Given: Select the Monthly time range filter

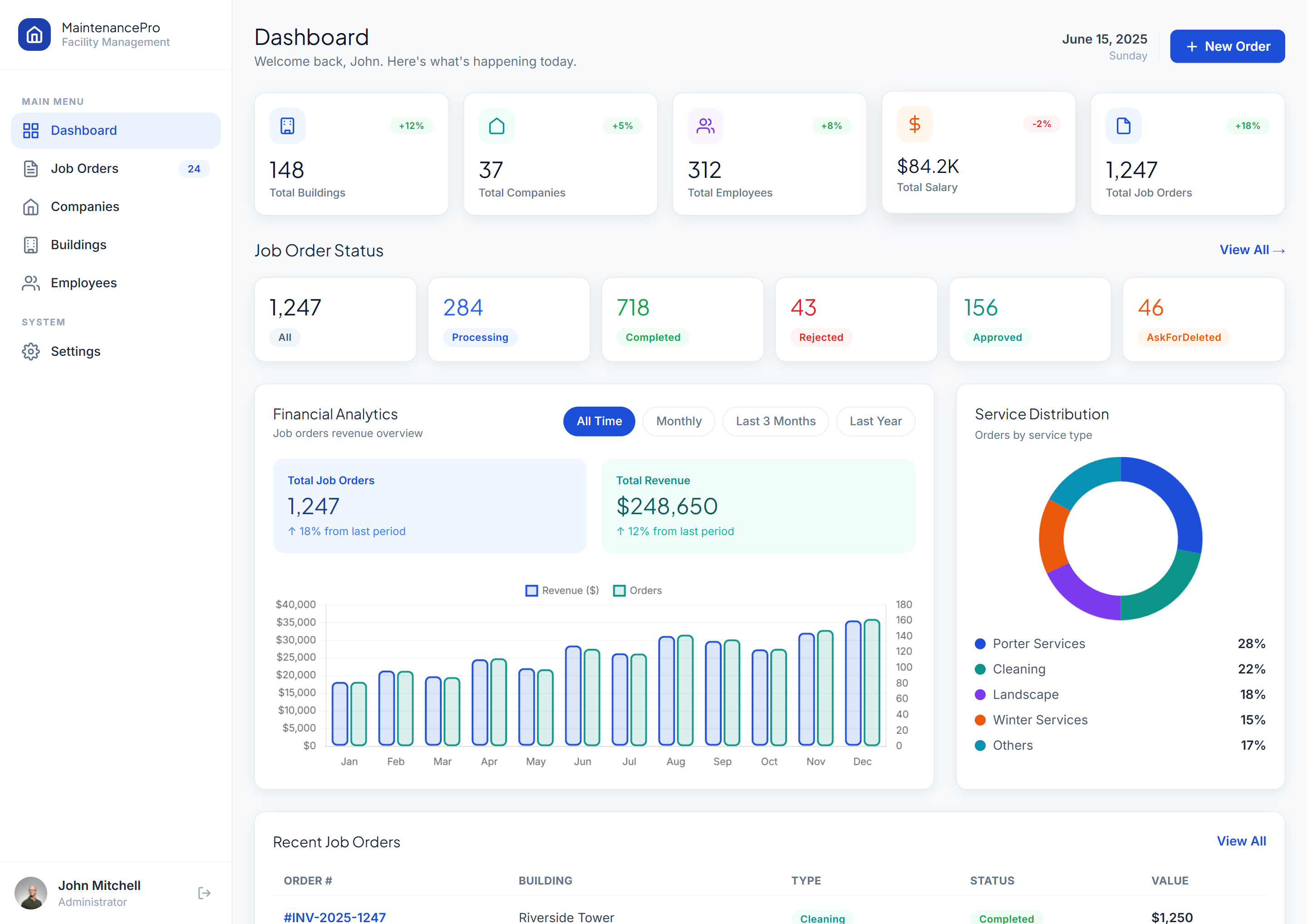Looking at the screenshot, I should point(678,421).
